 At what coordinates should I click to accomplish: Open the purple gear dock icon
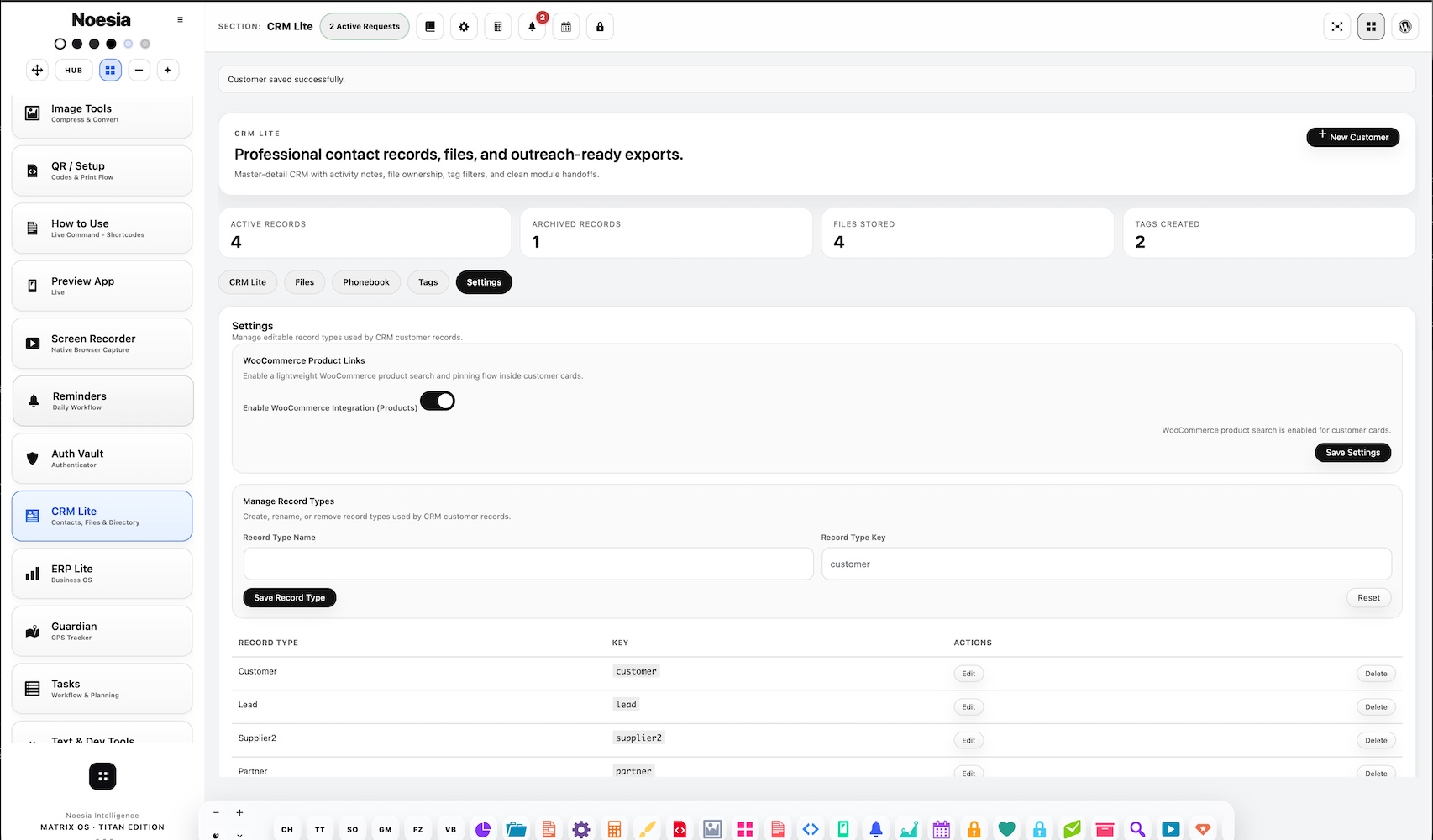tap(581, 829)
